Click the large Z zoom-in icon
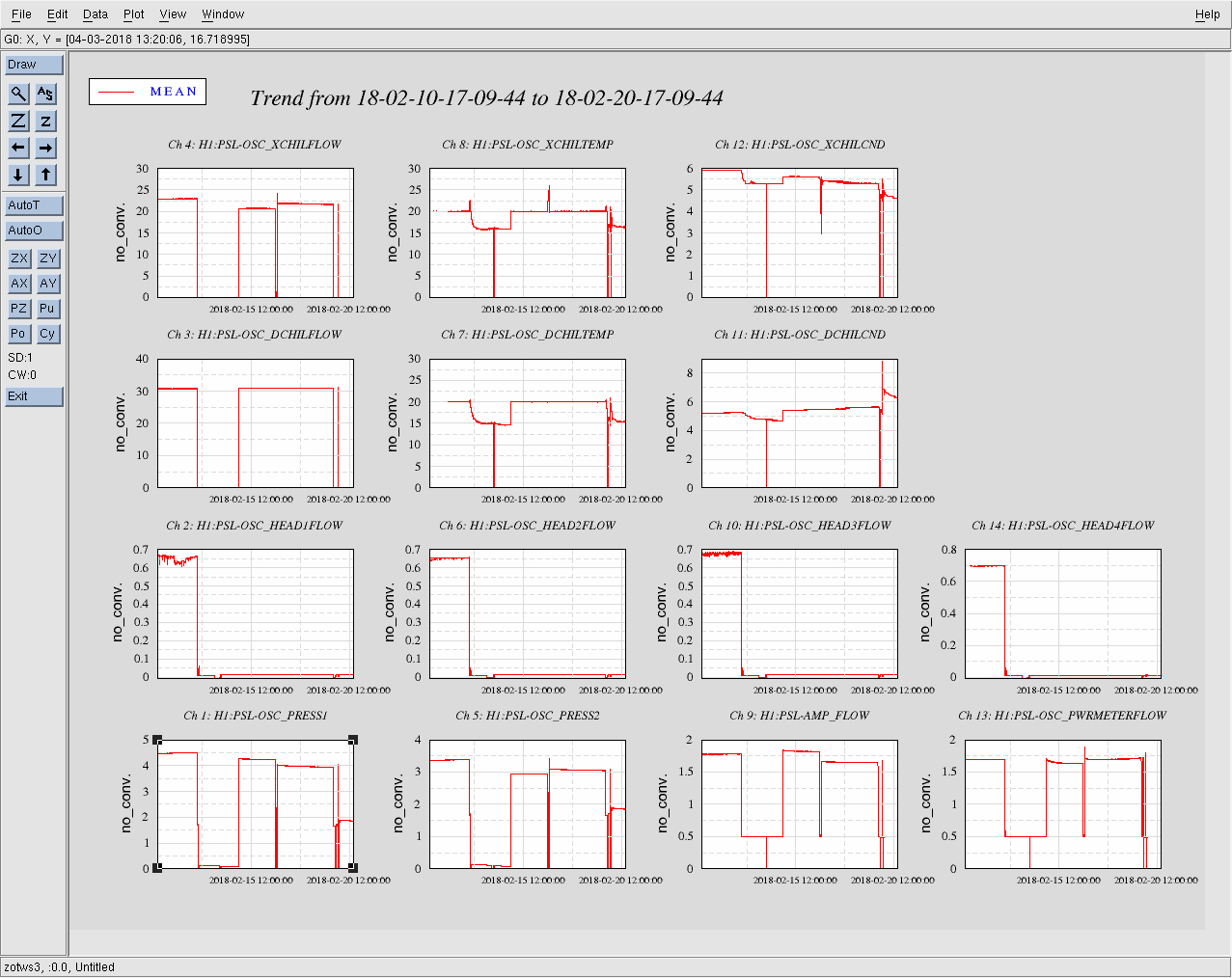 18,121
